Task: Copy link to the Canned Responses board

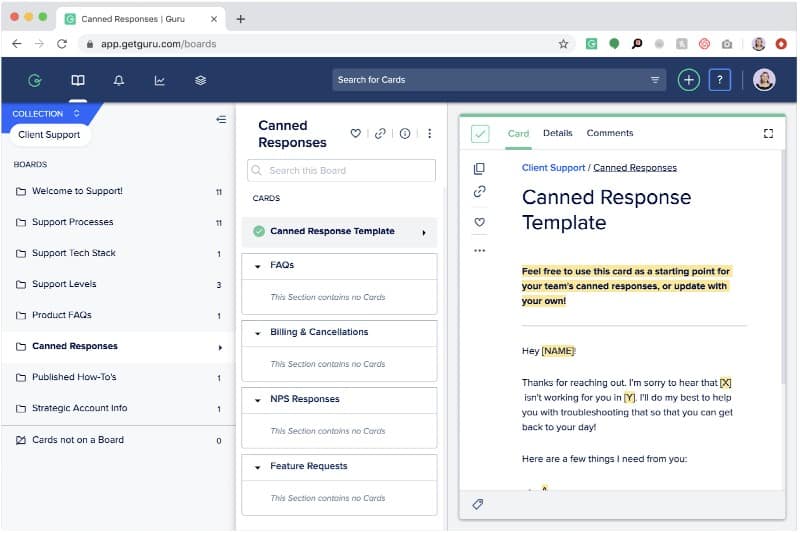Action: 380,133
